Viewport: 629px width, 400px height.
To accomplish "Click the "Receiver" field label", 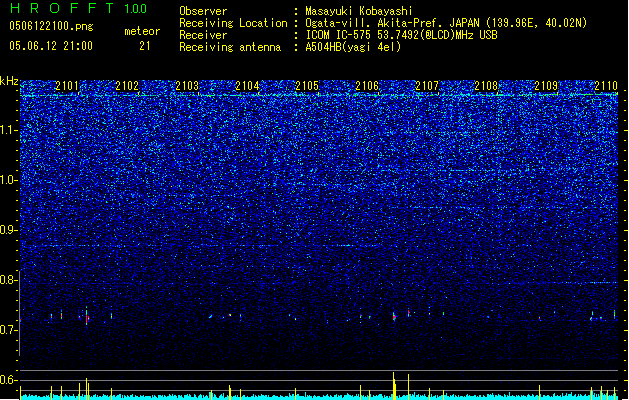I will pos(203,35).
